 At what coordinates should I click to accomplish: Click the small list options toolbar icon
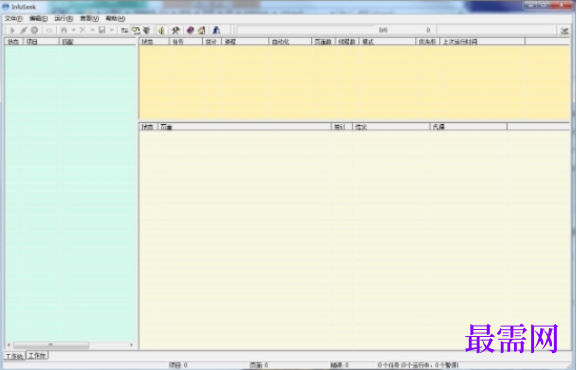(124, 30)
